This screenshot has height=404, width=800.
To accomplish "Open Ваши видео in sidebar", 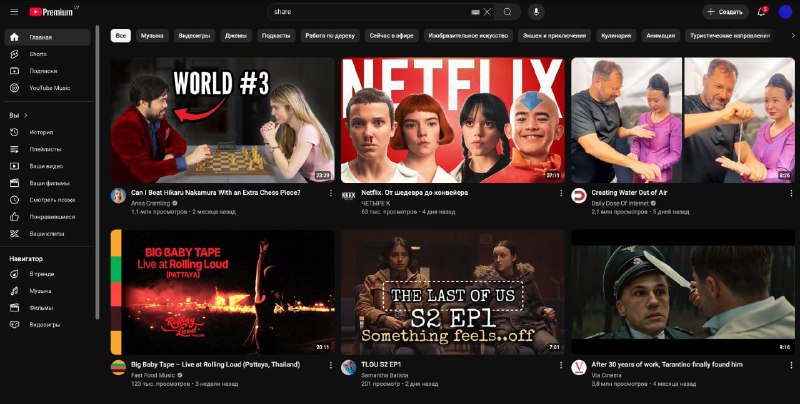I will click(47, 166).
